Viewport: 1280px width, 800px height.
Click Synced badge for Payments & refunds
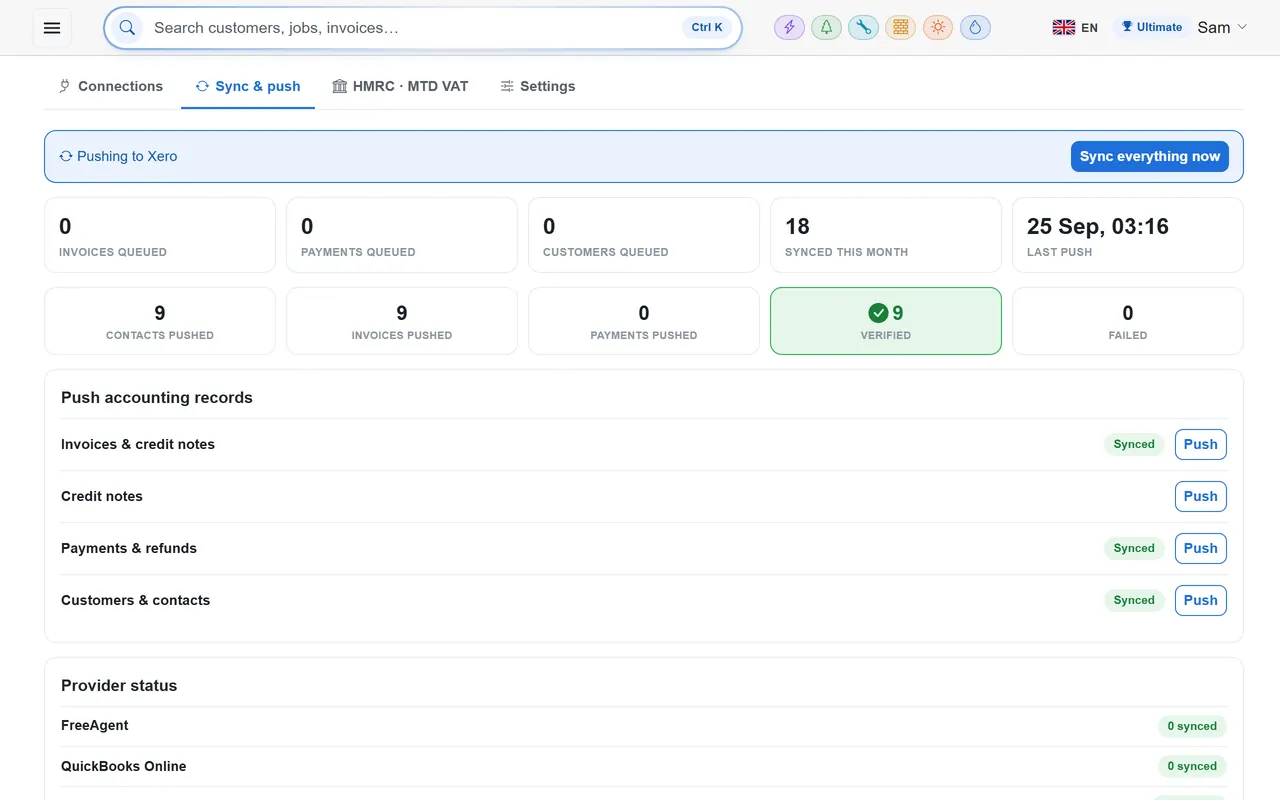[x=1134, y=548]
